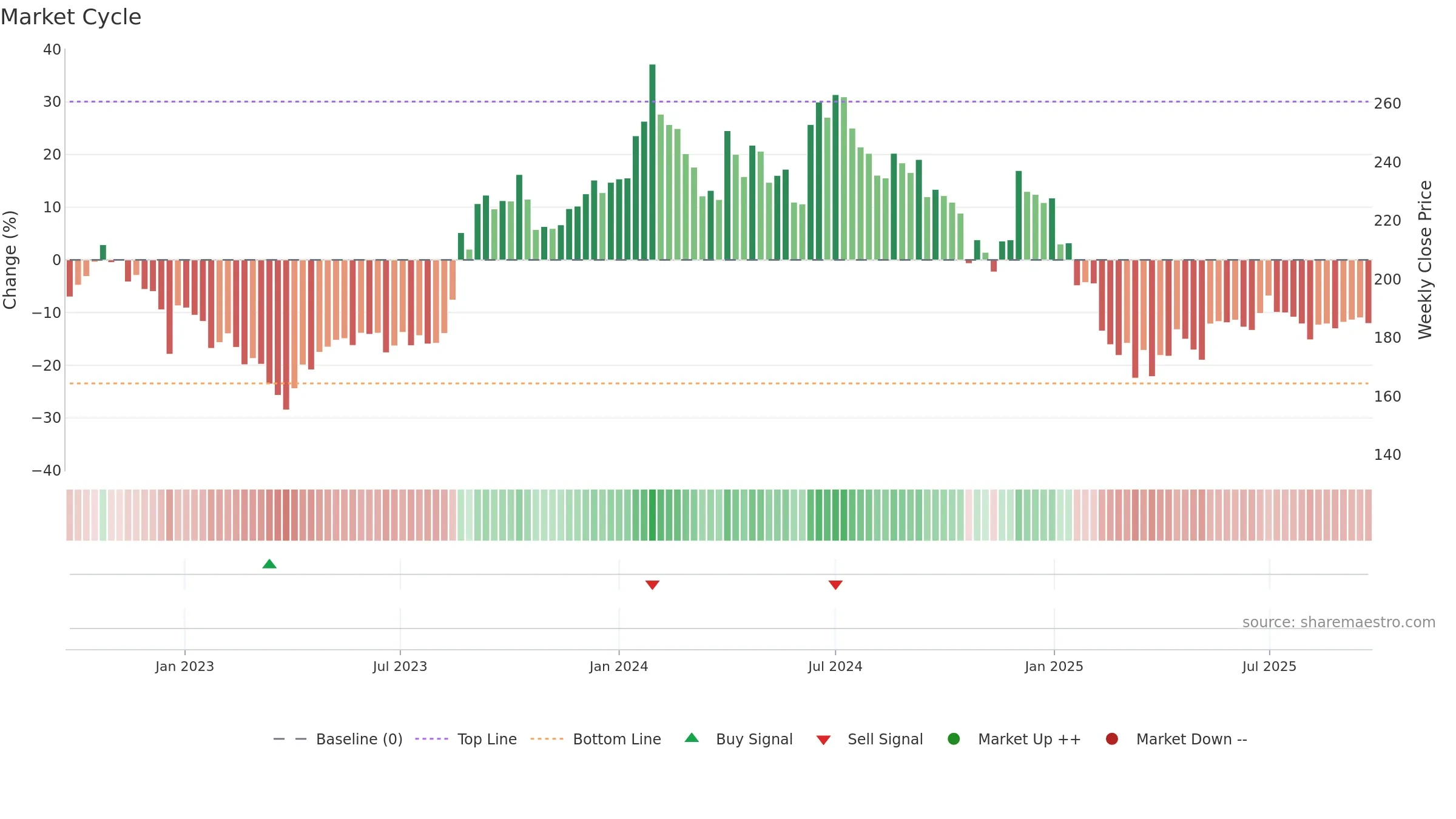Click the Jan 2025 axis label

(x=1054, y=667)
